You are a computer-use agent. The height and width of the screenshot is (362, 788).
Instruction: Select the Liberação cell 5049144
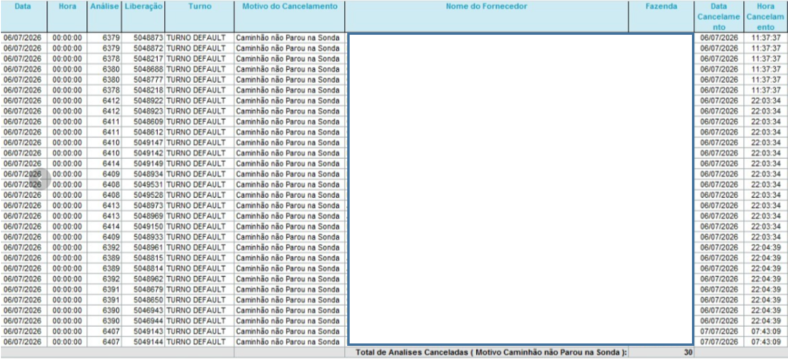coord(143,342)
